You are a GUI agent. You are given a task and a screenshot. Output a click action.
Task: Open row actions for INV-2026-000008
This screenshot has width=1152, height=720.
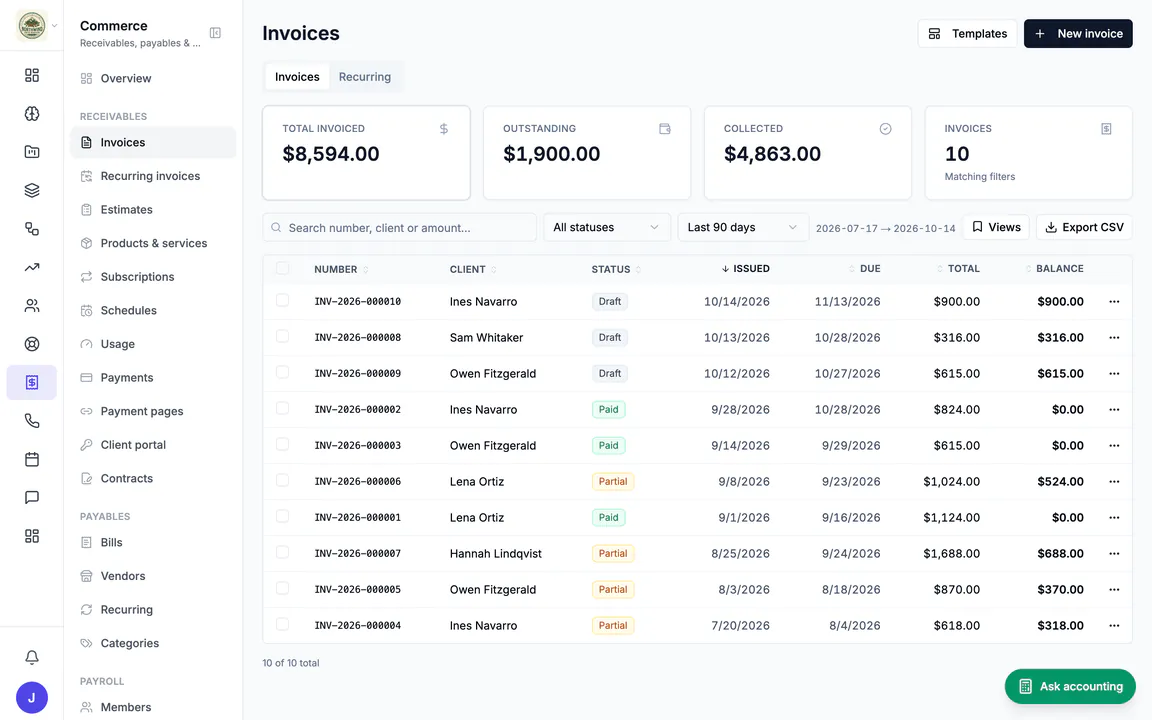pyautogui.click(x=1114, y=337)
